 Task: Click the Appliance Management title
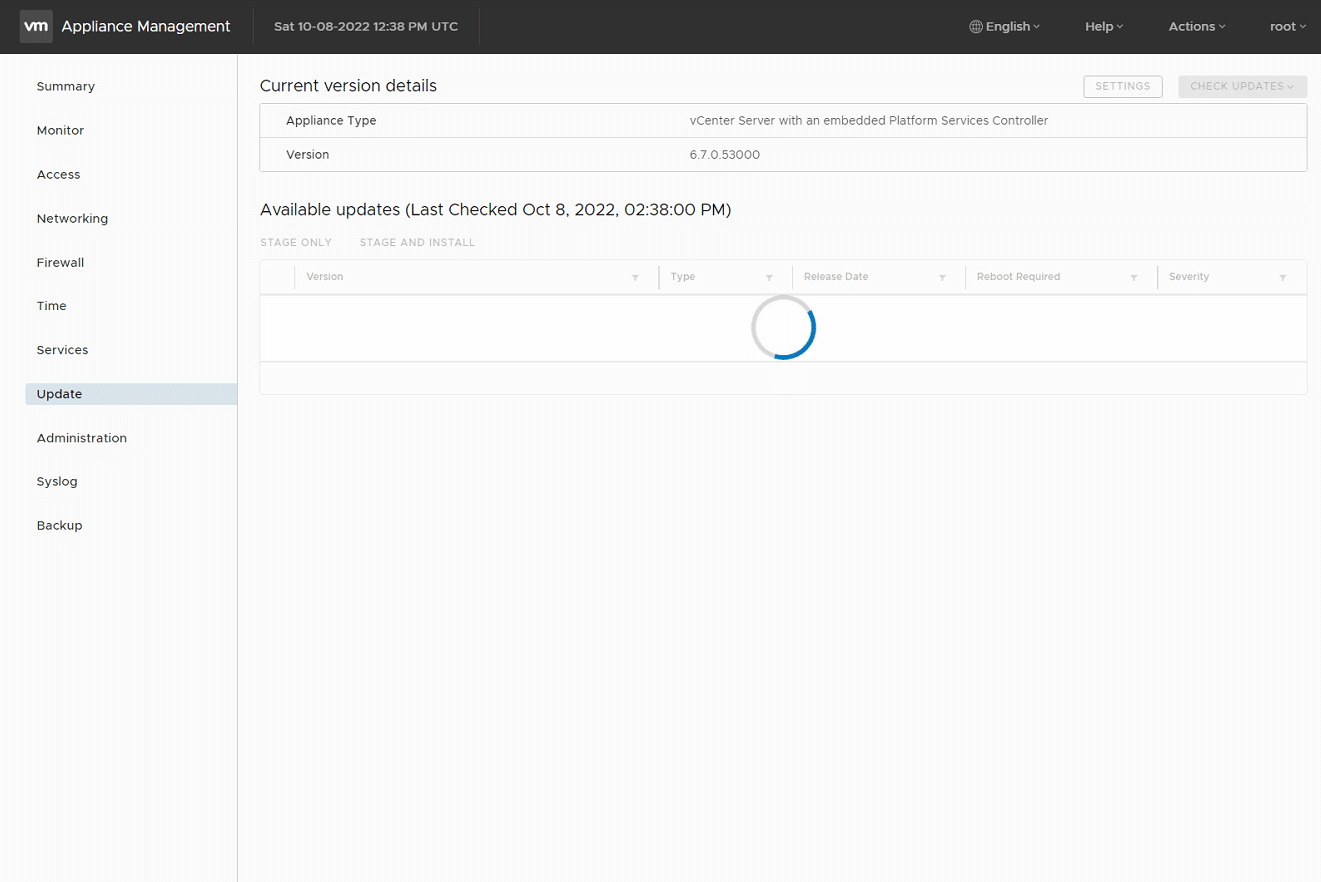(x=146, y=27)
